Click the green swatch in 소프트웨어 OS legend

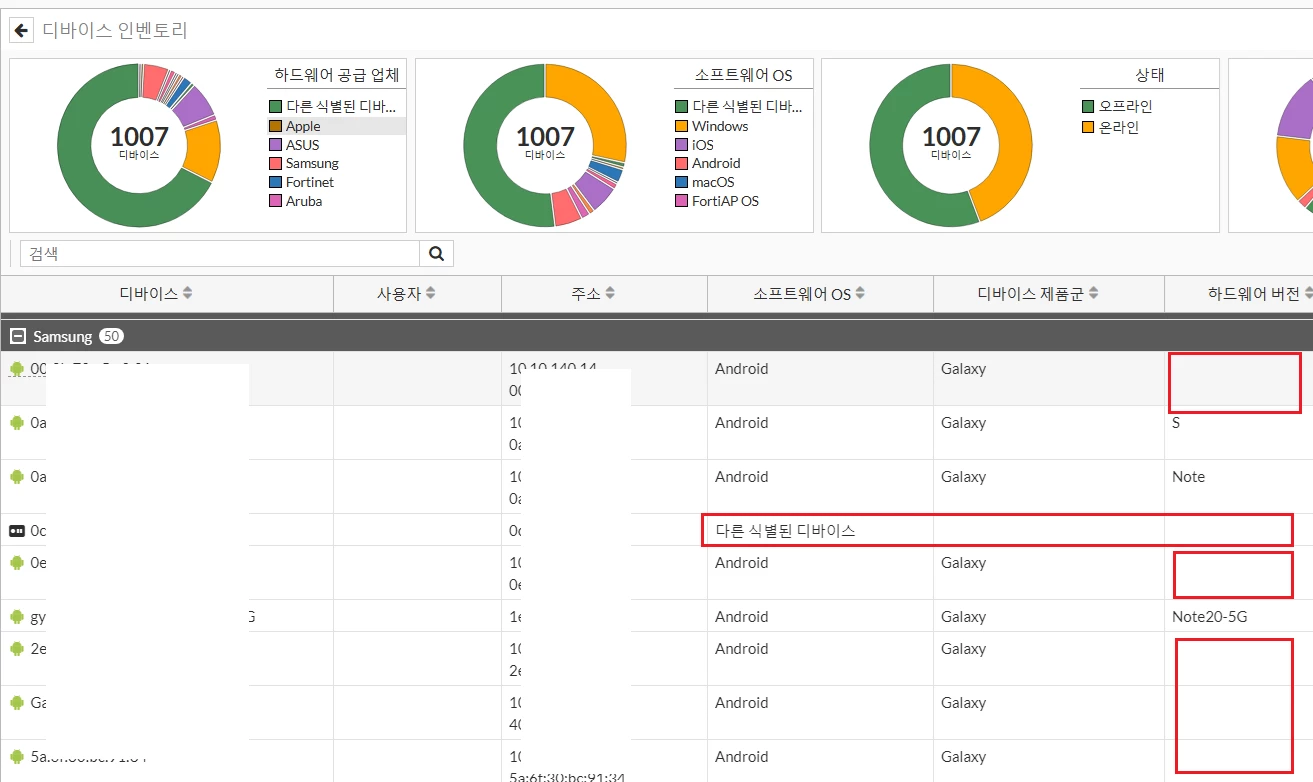681,107
